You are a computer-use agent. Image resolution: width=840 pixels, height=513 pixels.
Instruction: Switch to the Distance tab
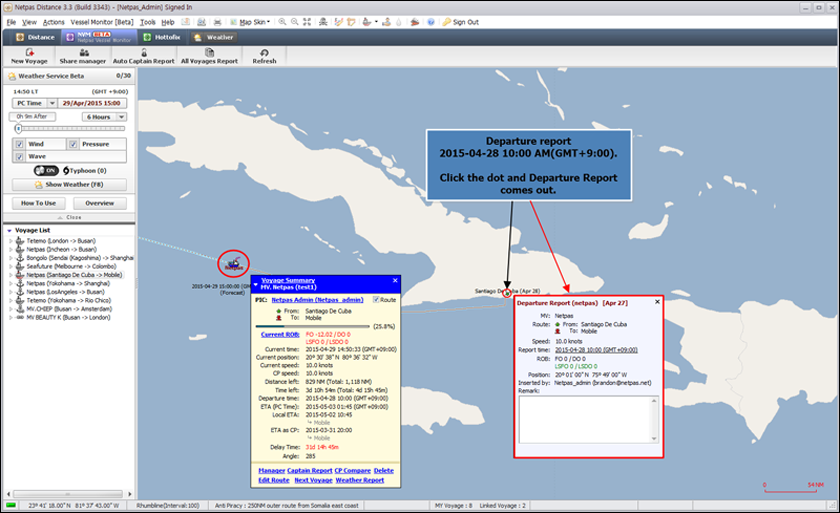tap(35, 37)
